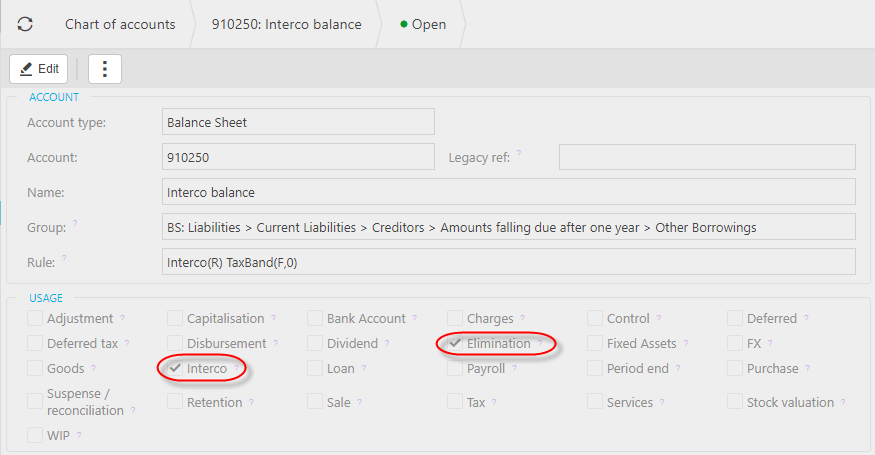
Task: Click help icon next to Legacy ref
Action: 519,155
